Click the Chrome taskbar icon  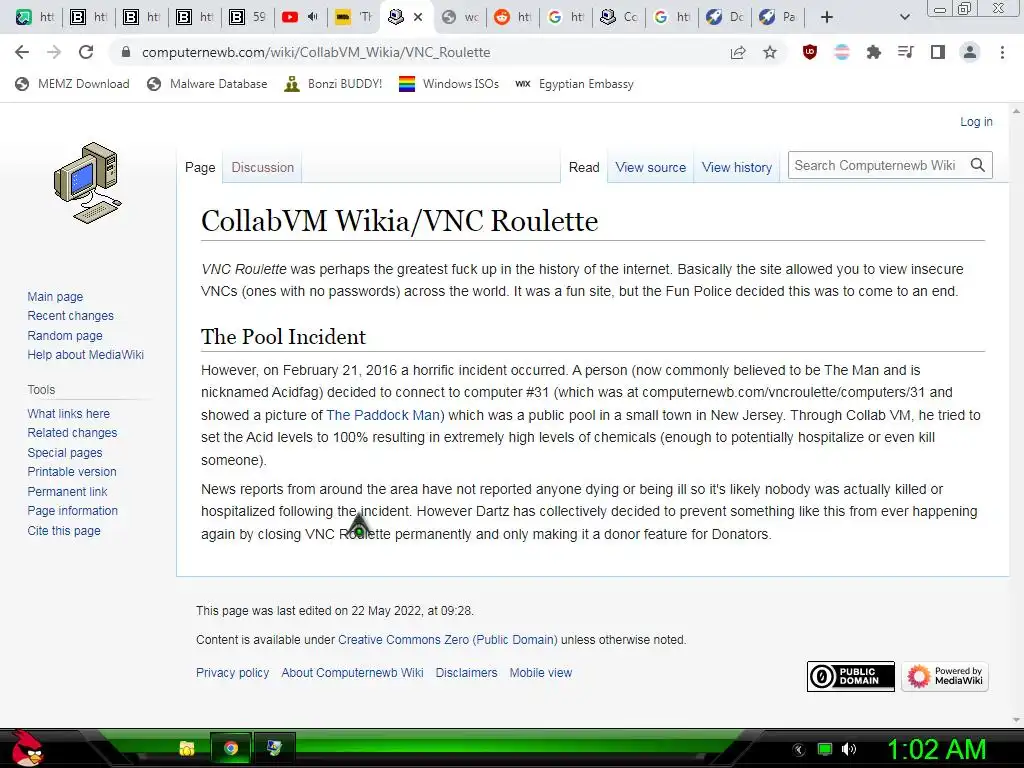pos(231,748)
